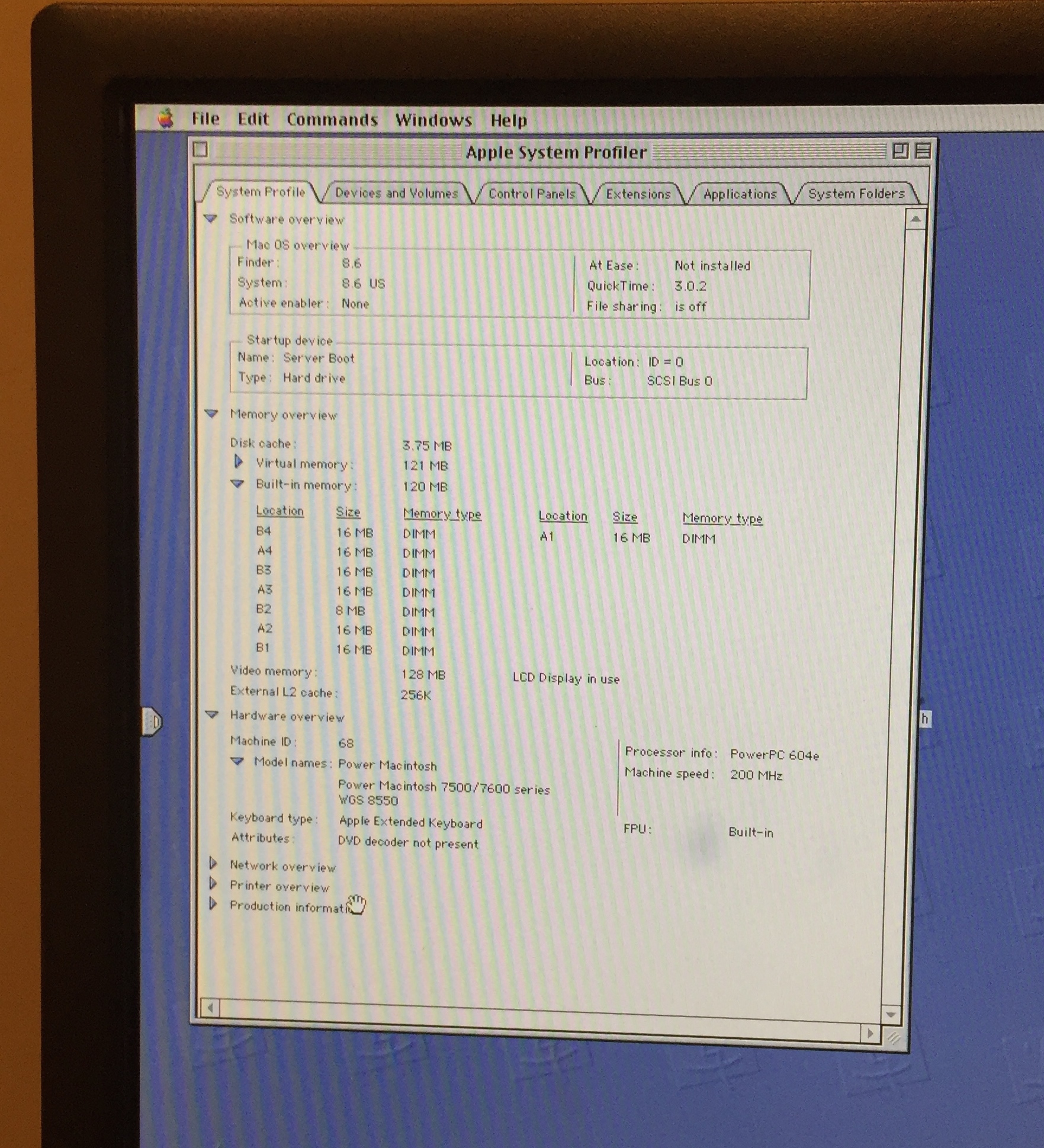Expand the Virtual memory details
1044x1148 pixels.
coord(238,461)
